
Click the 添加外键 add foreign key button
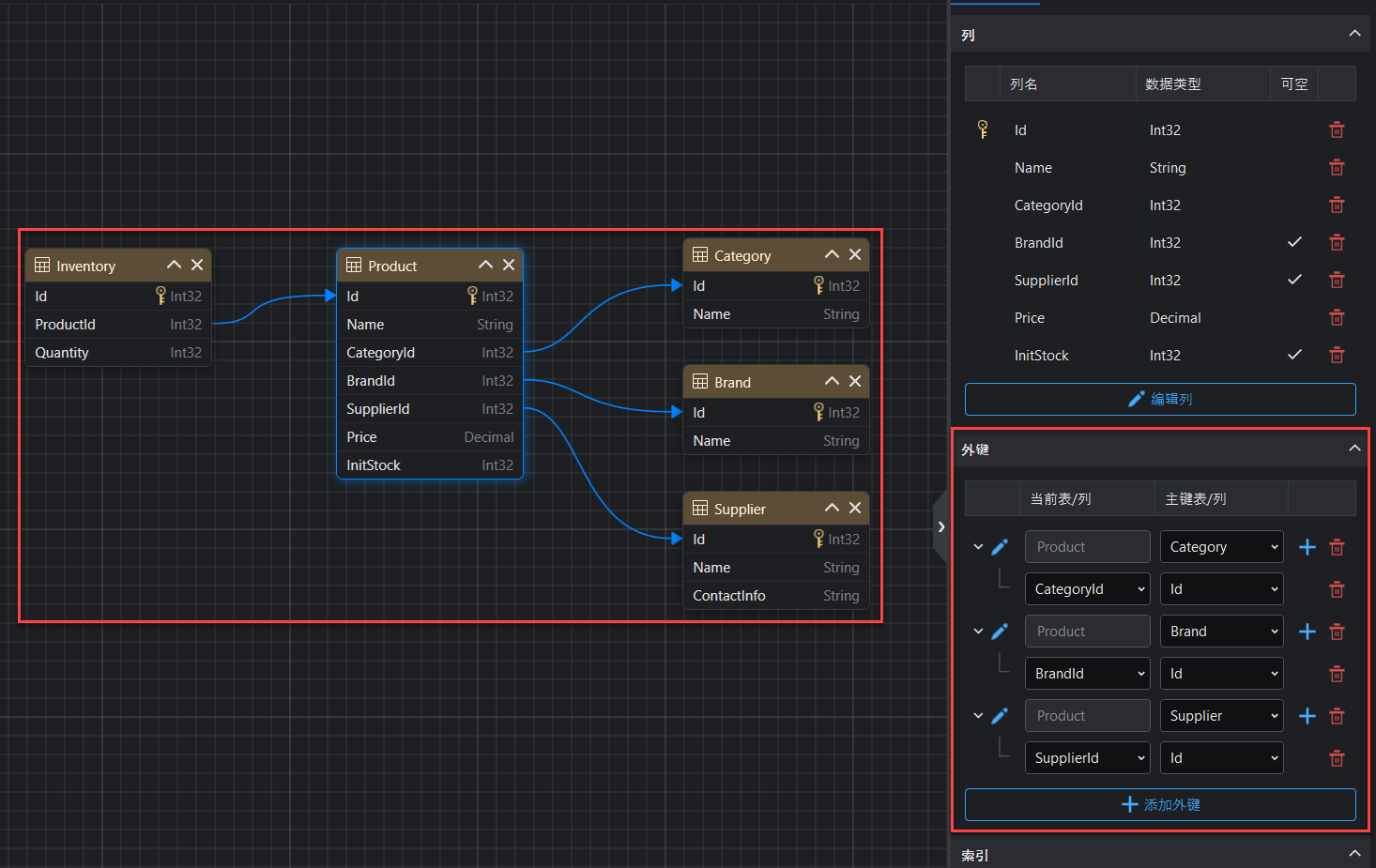coord(1160,805)
